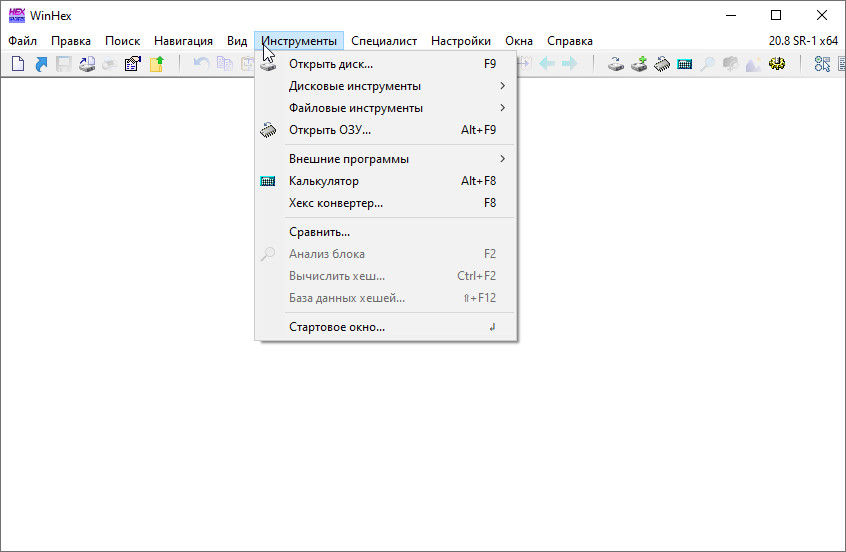Expand the Внешние программы submenu
This screenshot has height=552, width=846.
(x=385, y=159)
